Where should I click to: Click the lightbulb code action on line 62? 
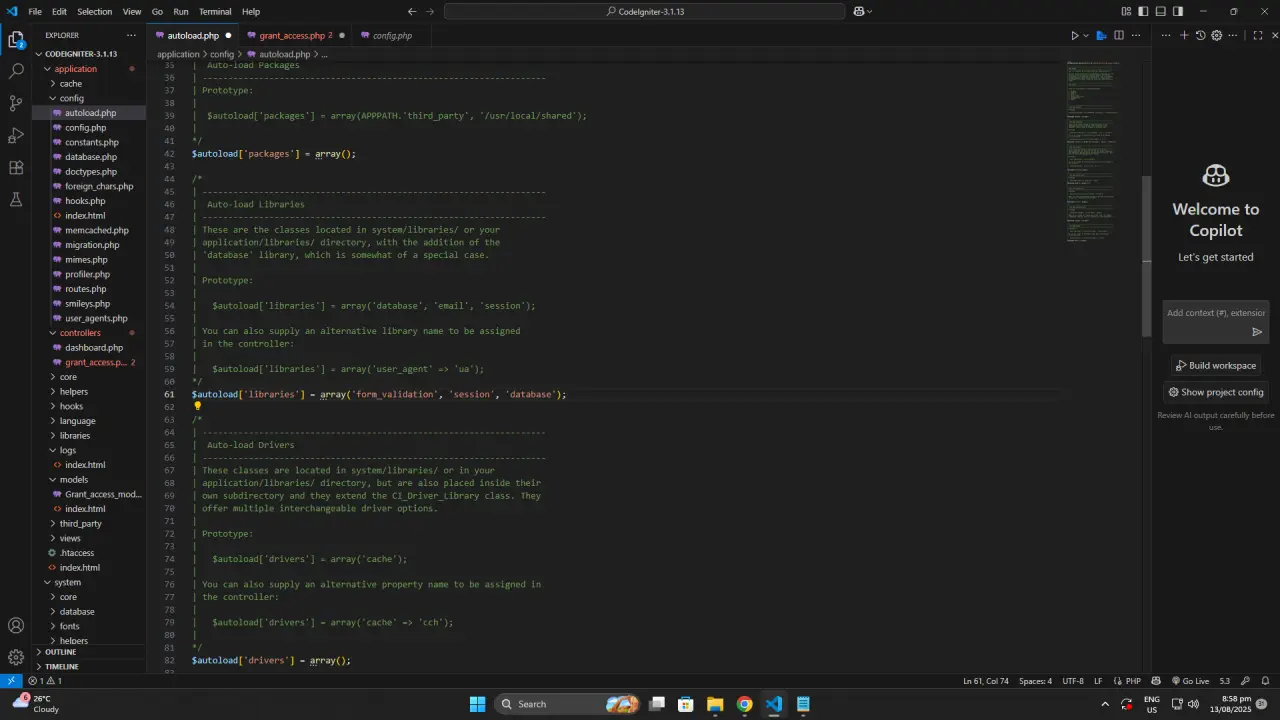pyautogui.click(x=197, y=406)
